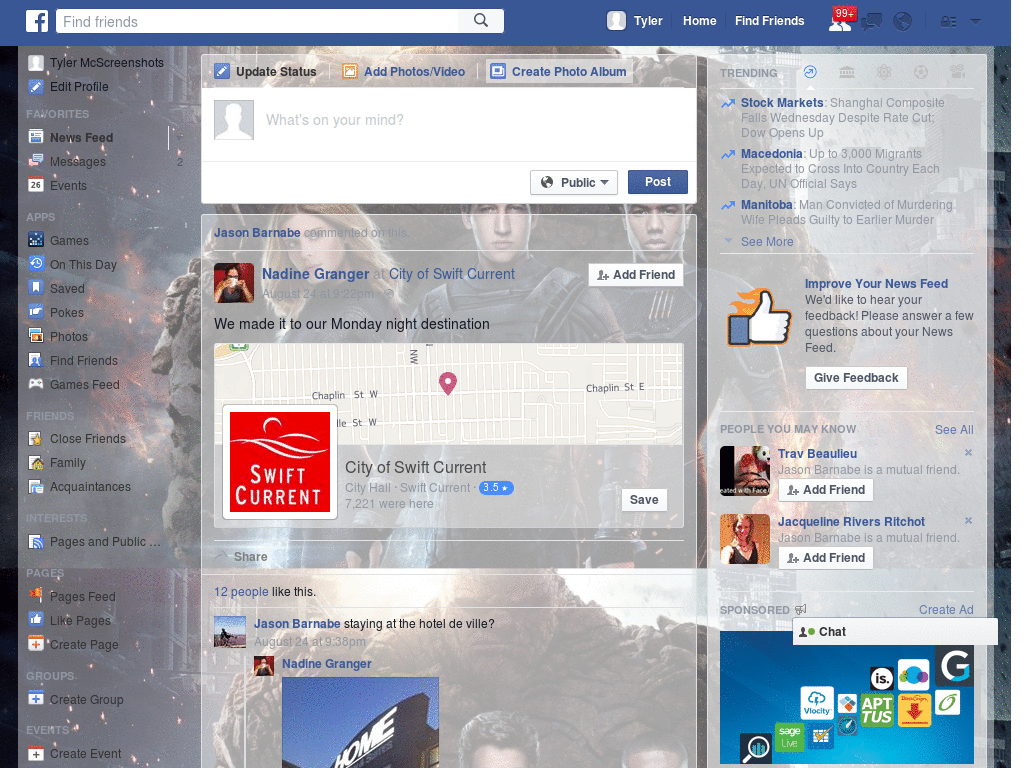Select top trends icon in Trending

click(x=810, y=72)
